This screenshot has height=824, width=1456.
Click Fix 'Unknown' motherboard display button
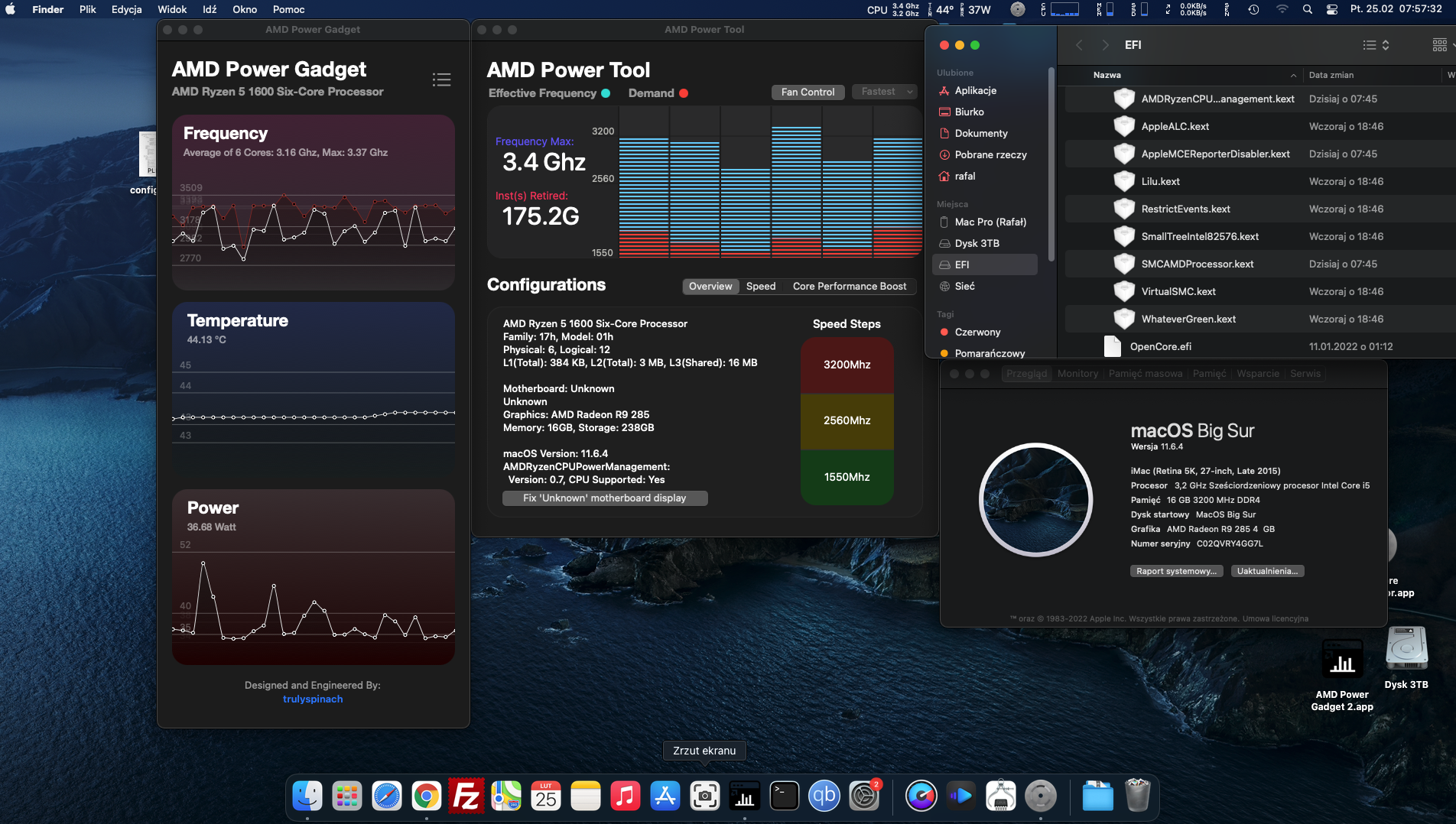coord(604,498)
